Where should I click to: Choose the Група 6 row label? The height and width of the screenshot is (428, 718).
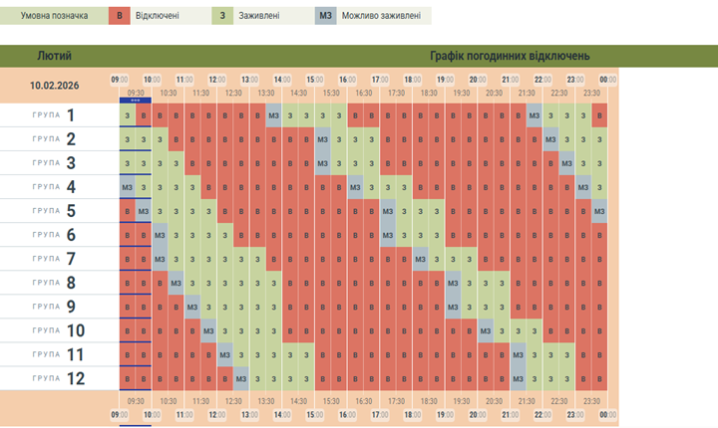tap(54, 235)
